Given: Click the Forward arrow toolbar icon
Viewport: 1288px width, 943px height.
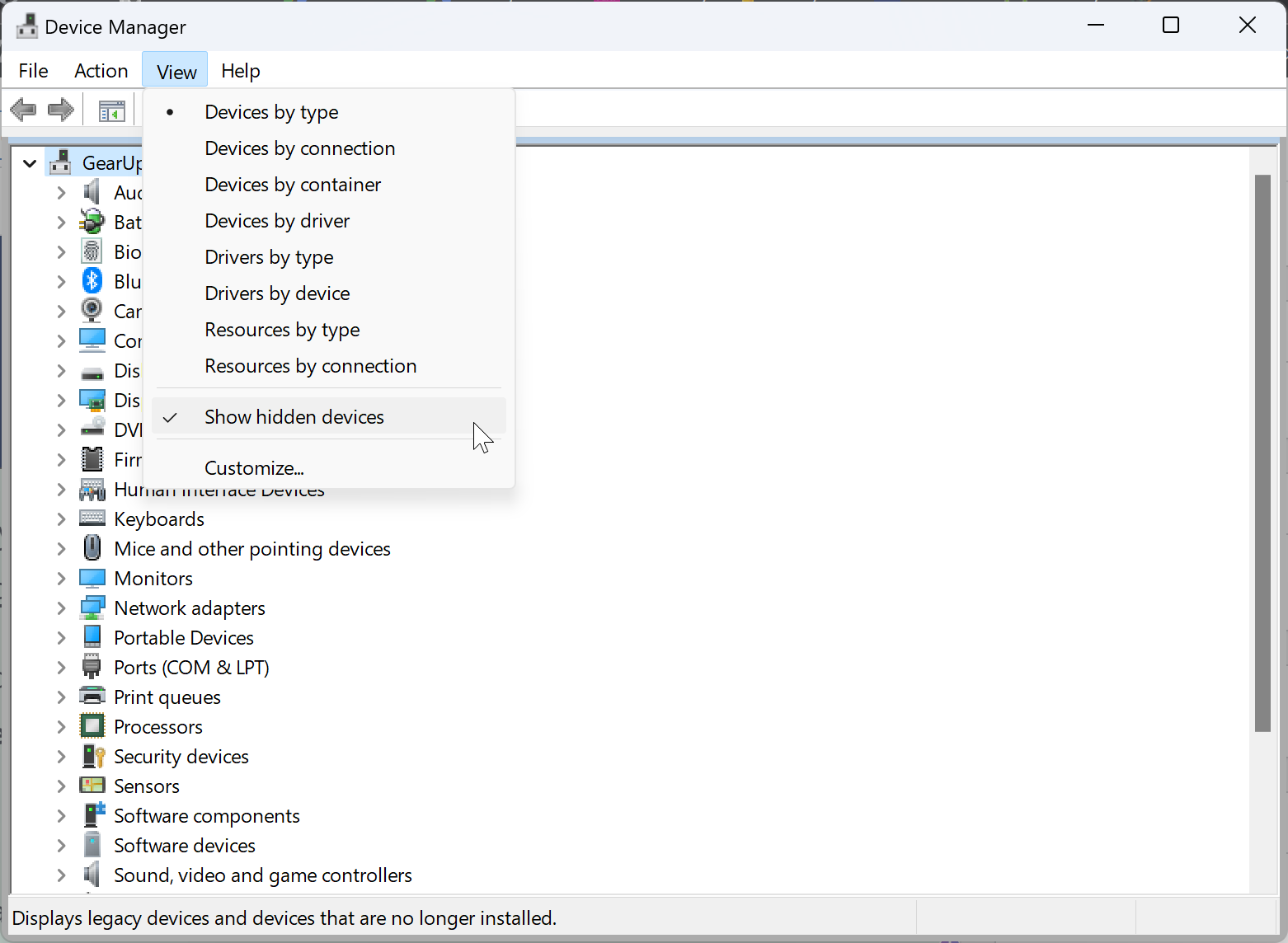Looking at the screenshot, I should coord(61,110).
